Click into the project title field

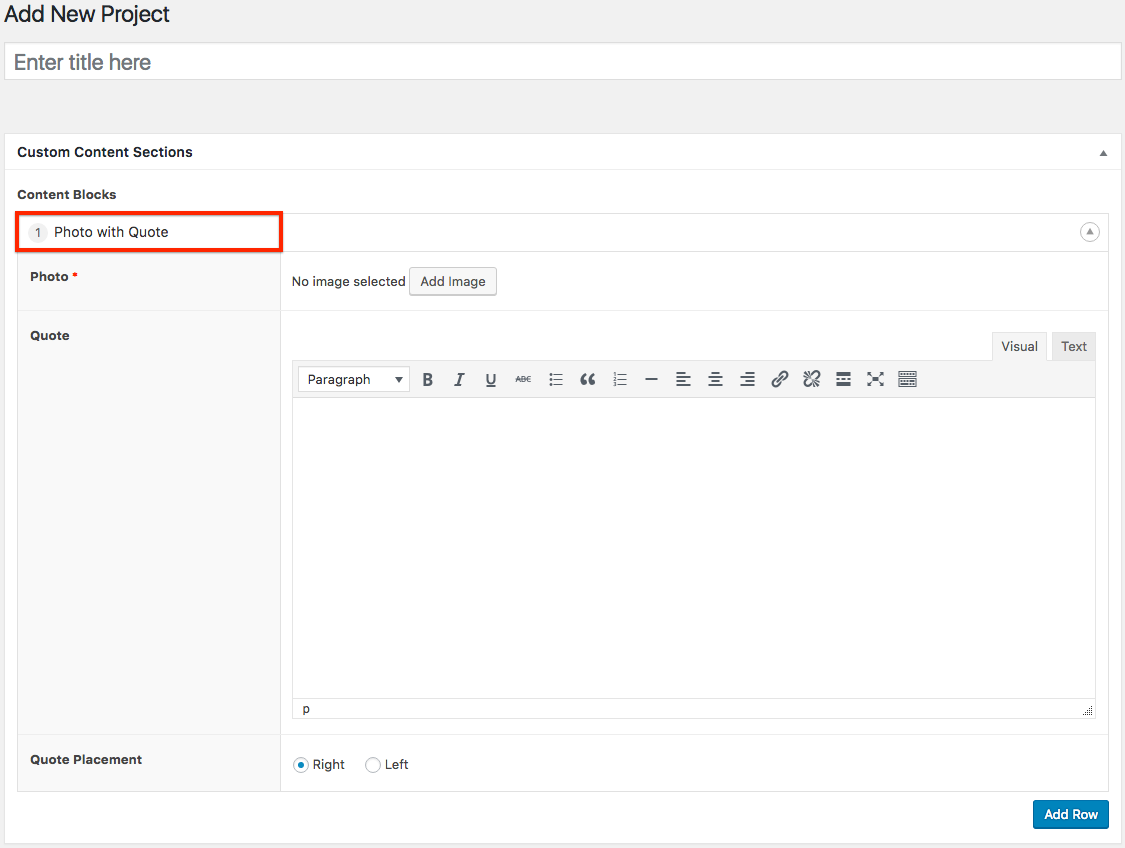(562, 62)
